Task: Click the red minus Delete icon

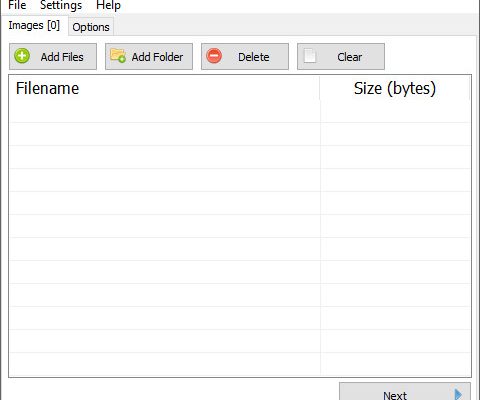Action: pos(214,56)
